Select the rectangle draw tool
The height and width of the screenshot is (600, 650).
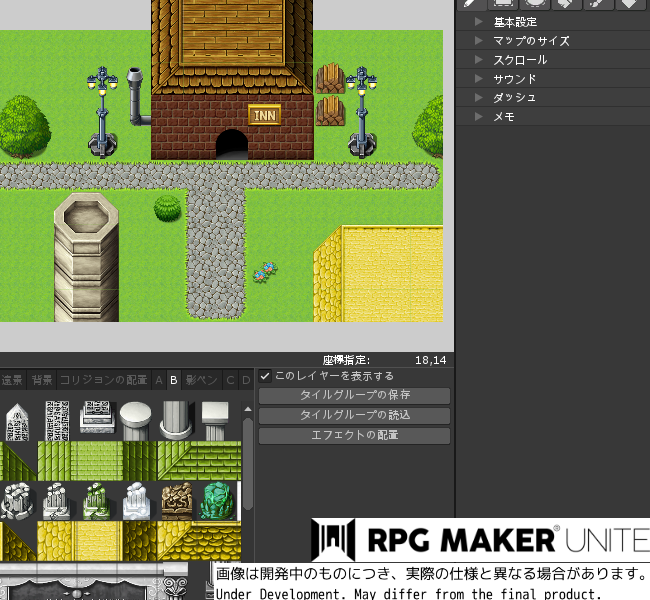coord(502,3)
